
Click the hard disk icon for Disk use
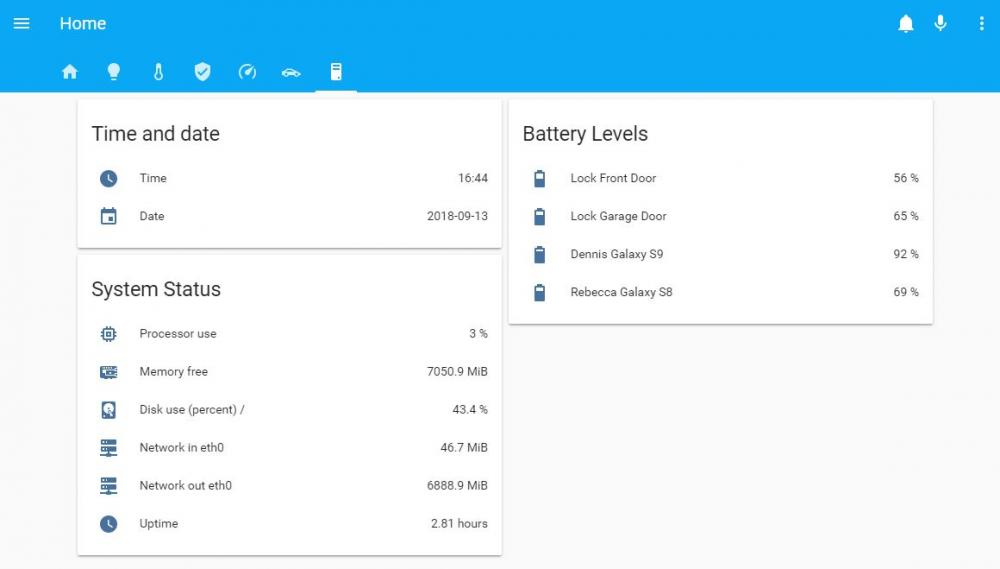(x=109, y=410)
